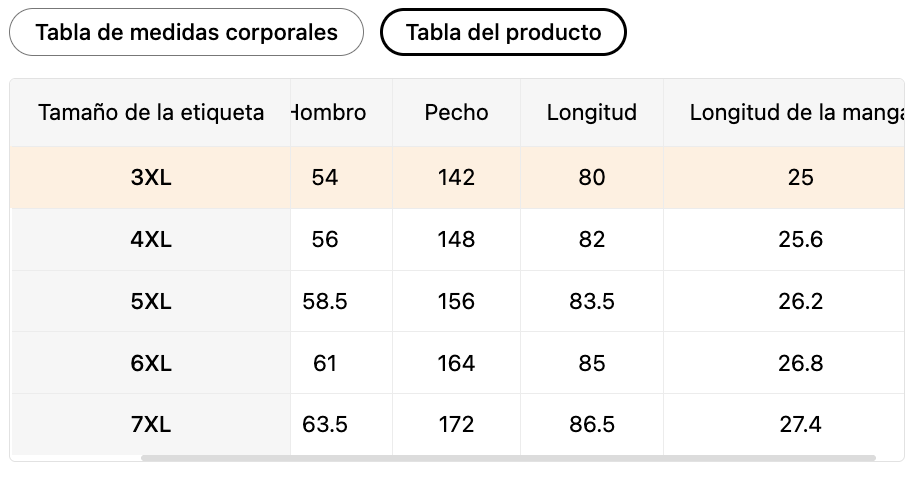Viewport: 922px width, 480px height.
Task: Click the horizontal scrollbar under the table
Action: pos(509,458)
